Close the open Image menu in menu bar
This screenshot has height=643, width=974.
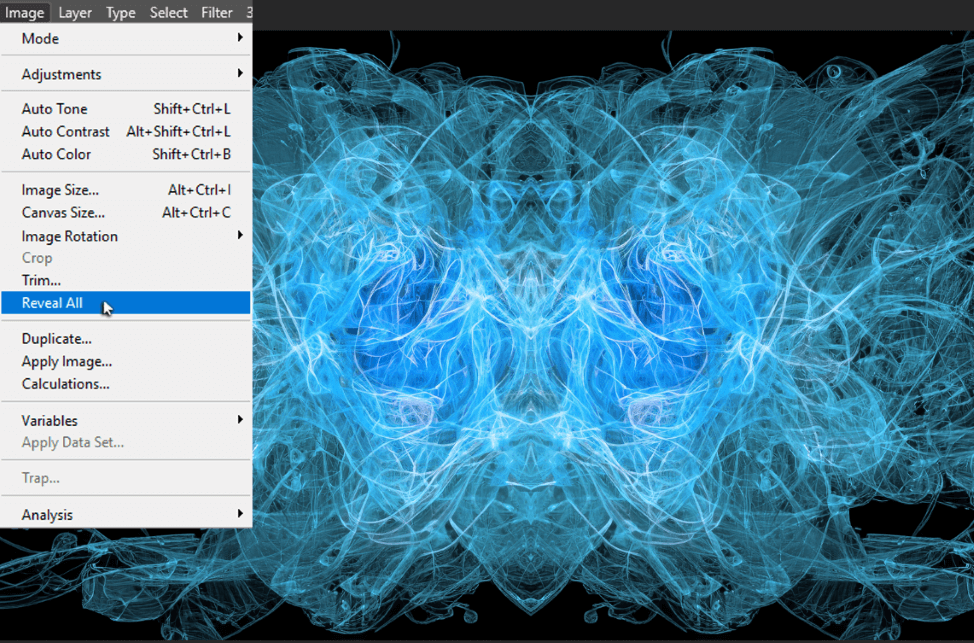pos(24,13)
